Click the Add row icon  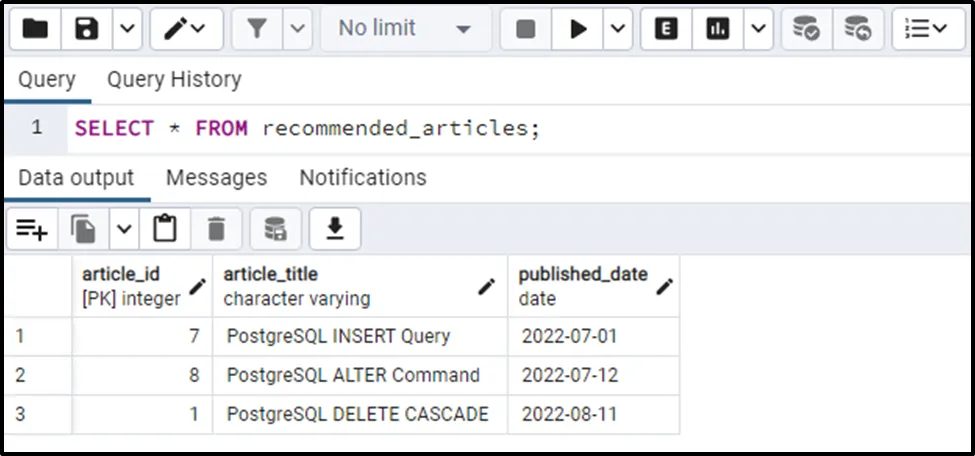point(32,230)
